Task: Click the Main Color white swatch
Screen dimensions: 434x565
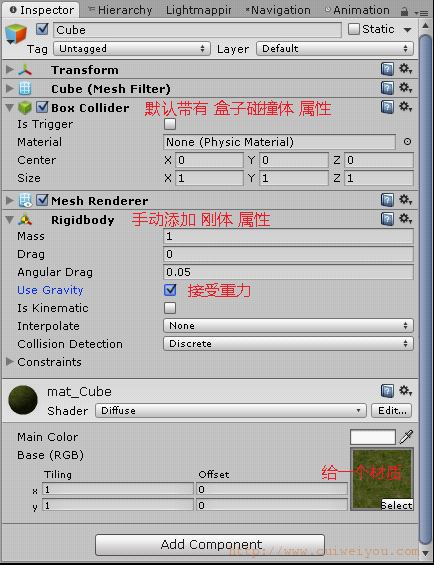Action: point(372,437)
